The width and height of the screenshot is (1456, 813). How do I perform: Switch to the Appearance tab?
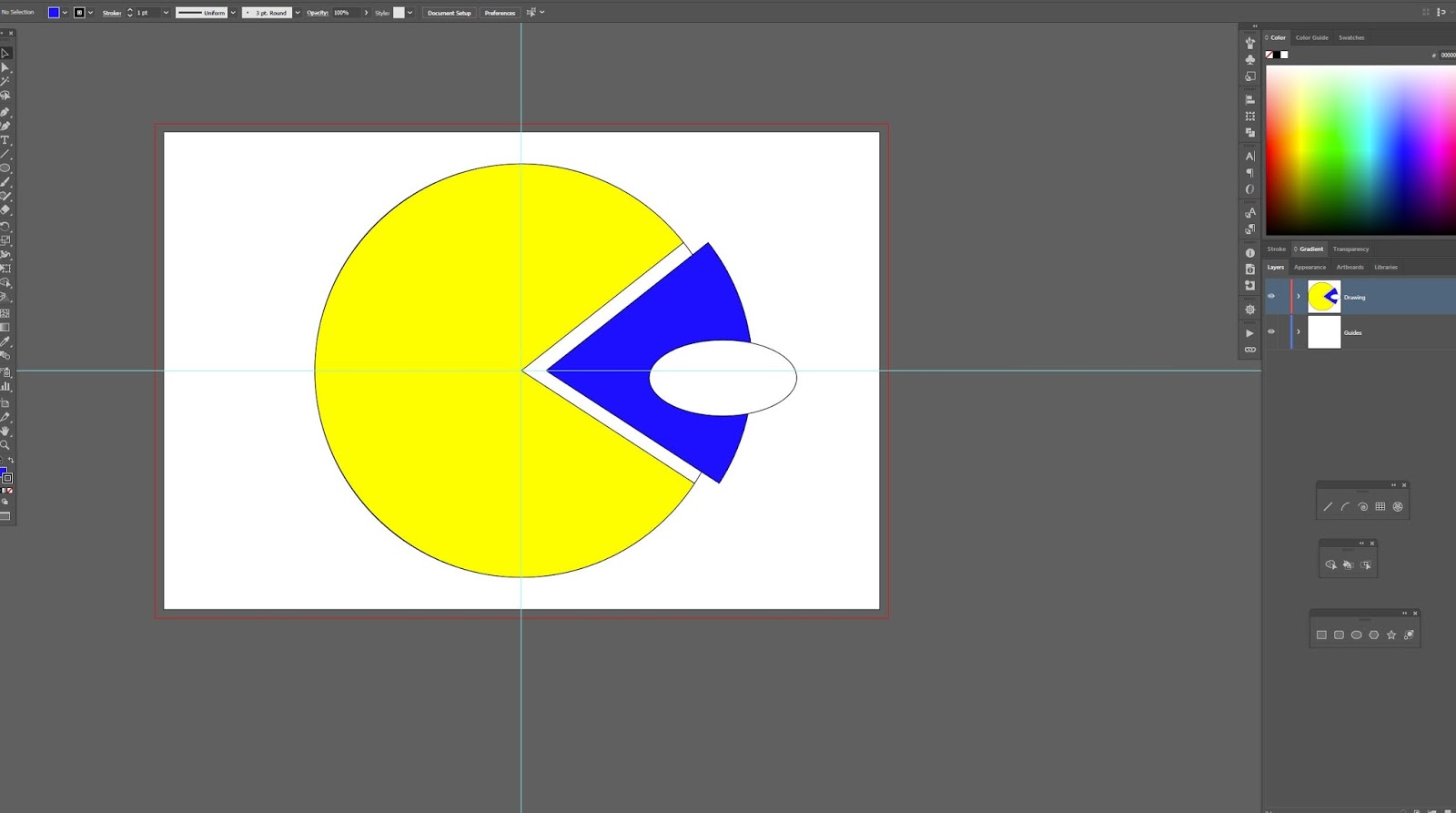pos(1309,267)
